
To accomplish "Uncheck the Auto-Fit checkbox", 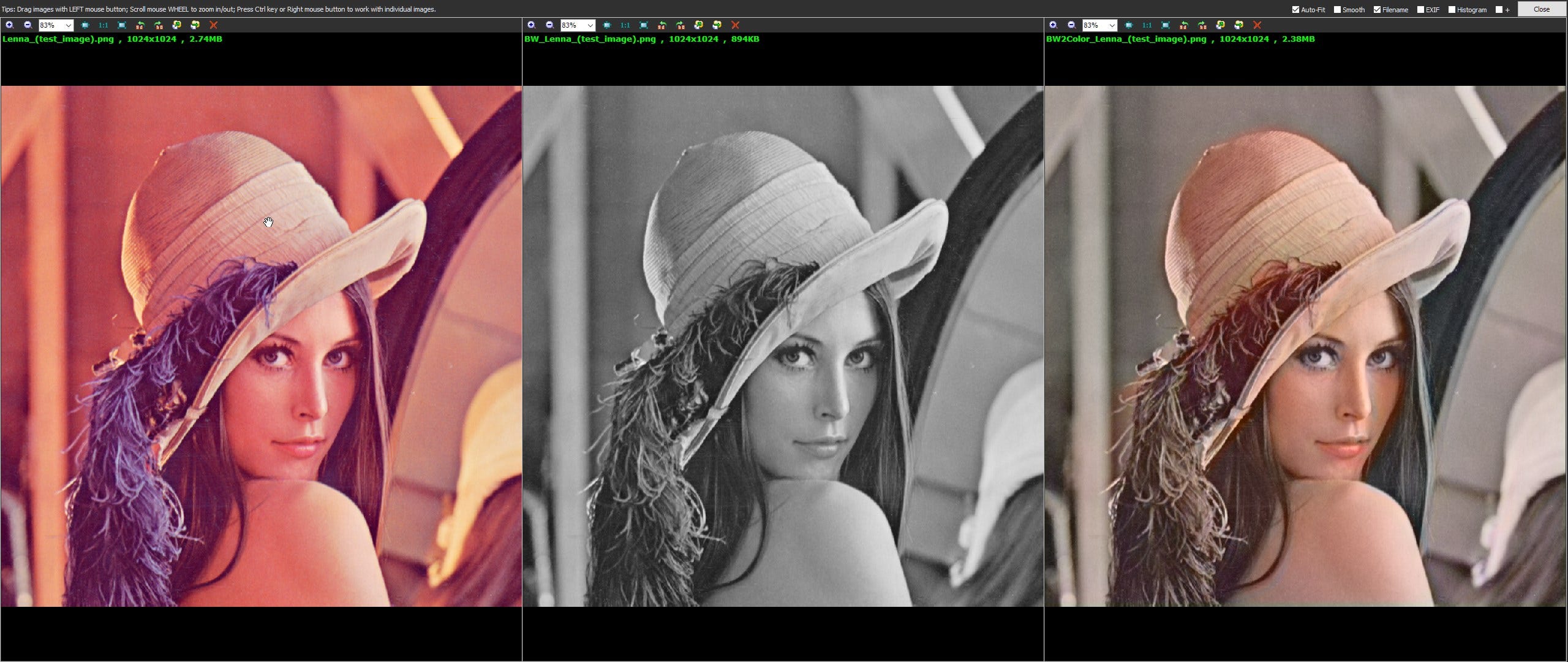I will [x=1295, y=10].
